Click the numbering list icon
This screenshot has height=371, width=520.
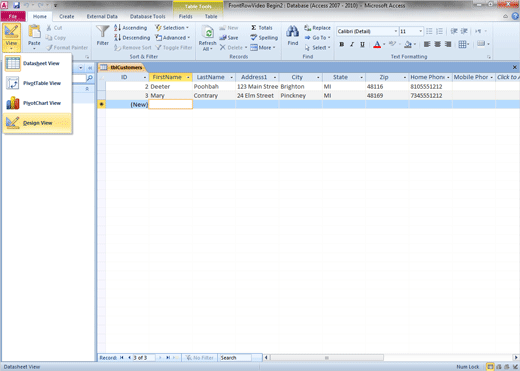[440, 31]
